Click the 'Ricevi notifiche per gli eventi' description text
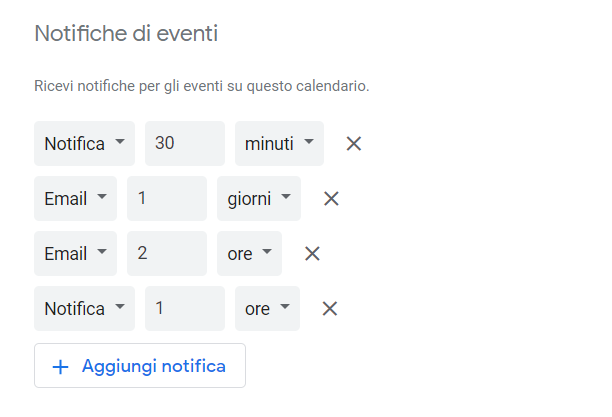The image size is (612, 417). pyautogui.click(x=202, y=87)
